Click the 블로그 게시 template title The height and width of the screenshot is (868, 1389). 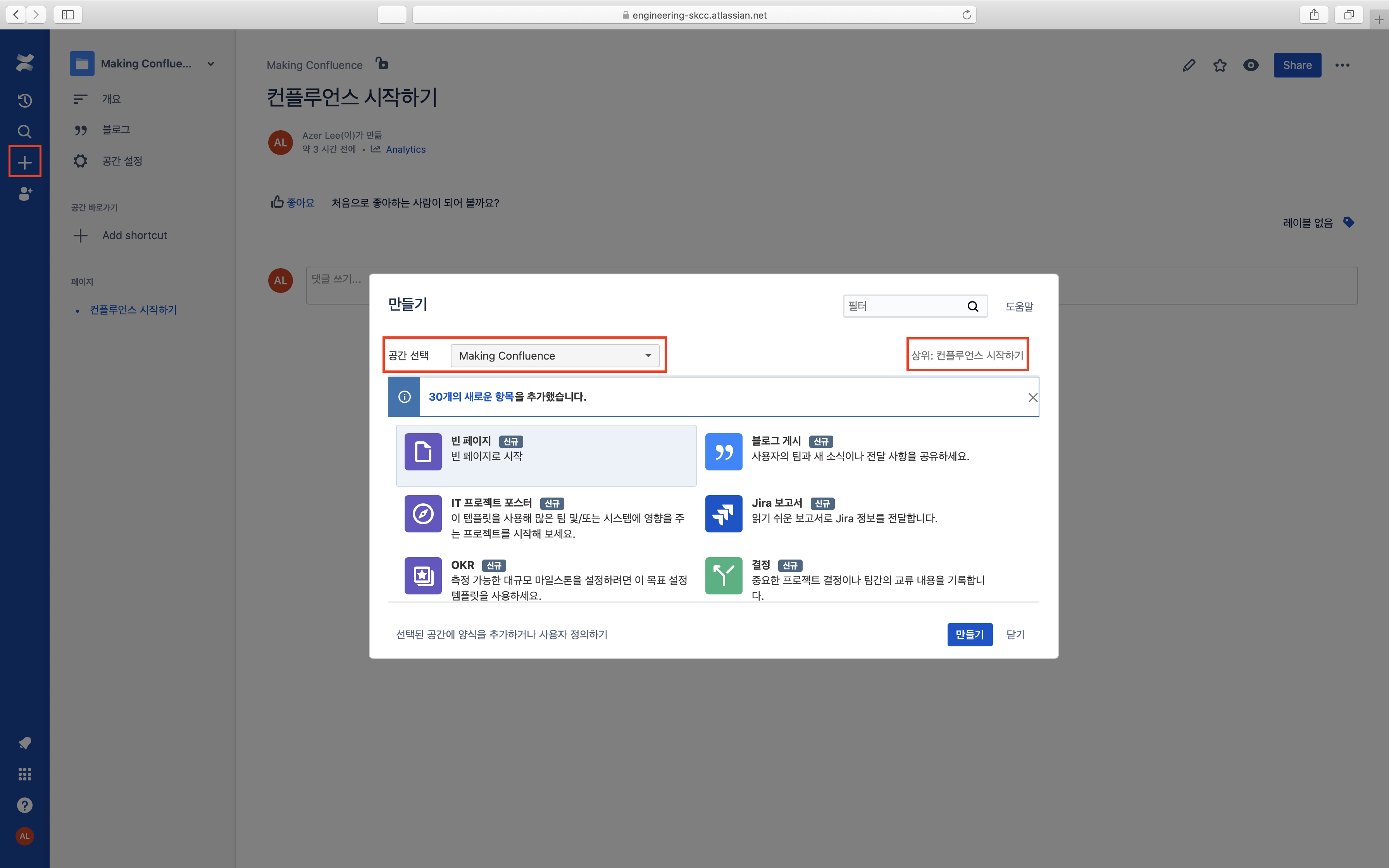pos(776,441)
